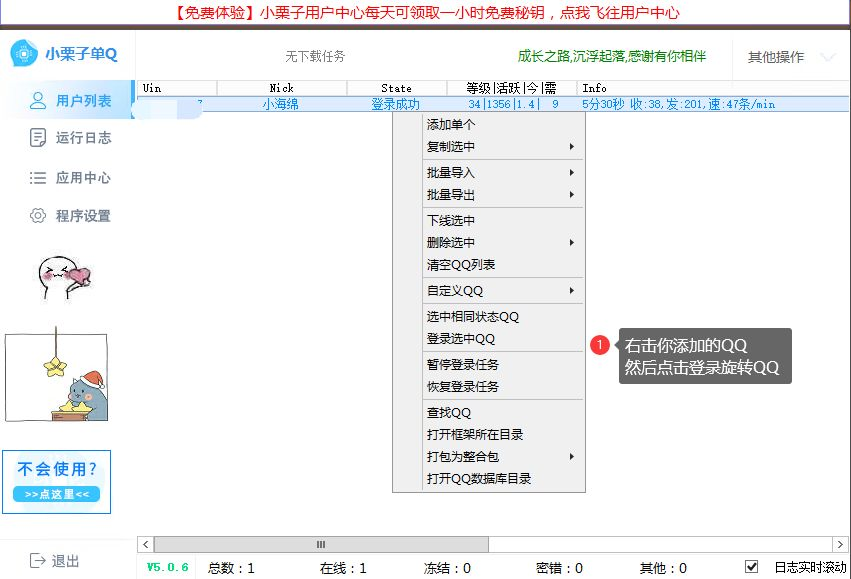The height and width of the screenshot is (579, 851).
Task: Click the 密错：0 status entry
Action: (x=559, y=568)
